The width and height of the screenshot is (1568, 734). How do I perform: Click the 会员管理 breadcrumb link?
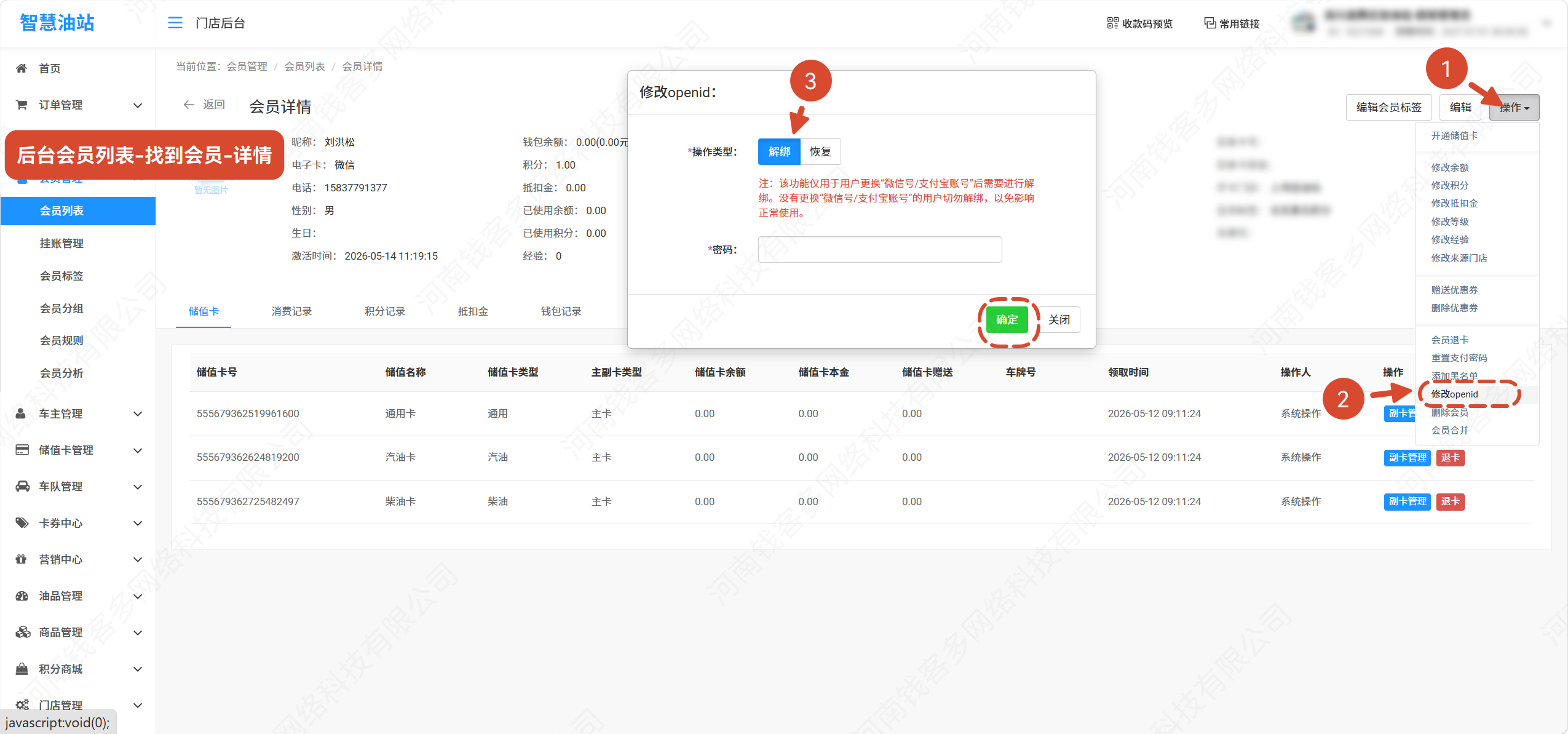pos(247,66)
